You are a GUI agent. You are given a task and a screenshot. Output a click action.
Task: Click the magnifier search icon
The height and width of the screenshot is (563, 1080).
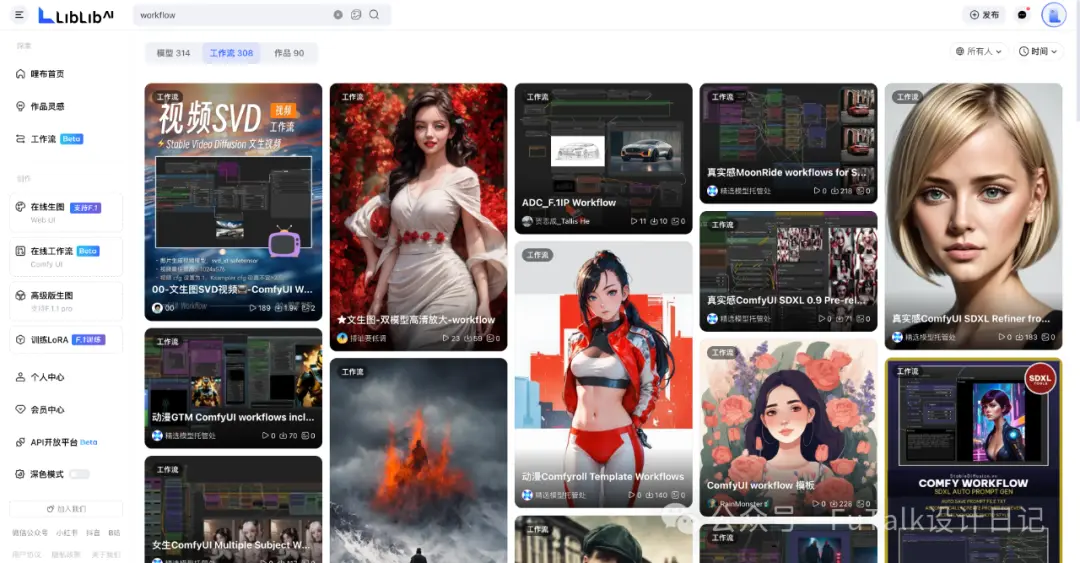pyautogui.click(x=374, y=14)
